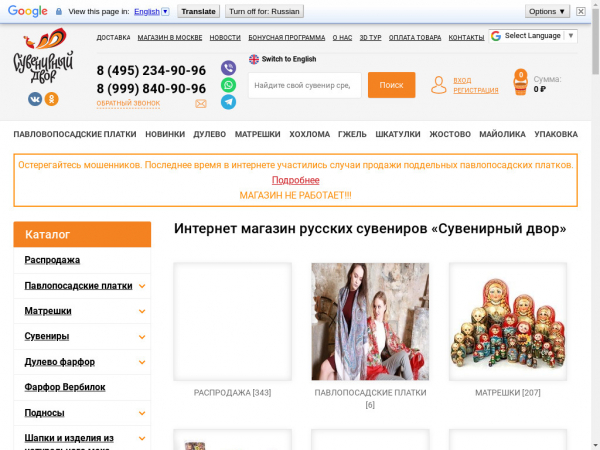Screen dimensions: 600x450
Task: Click the Translate button
Action: click(198, 11)
